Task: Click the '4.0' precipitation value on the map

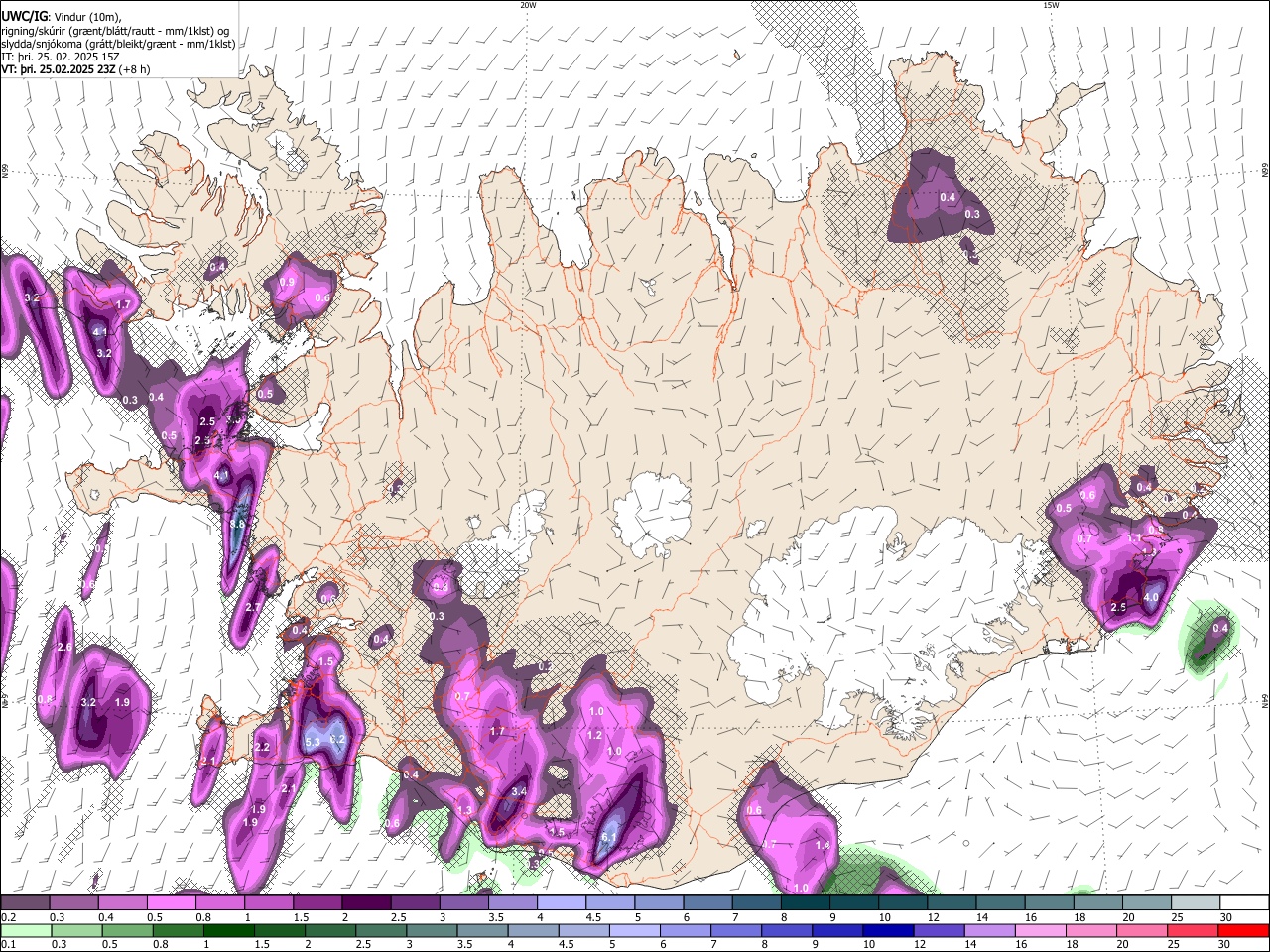Action: (x=1151, y=598)
